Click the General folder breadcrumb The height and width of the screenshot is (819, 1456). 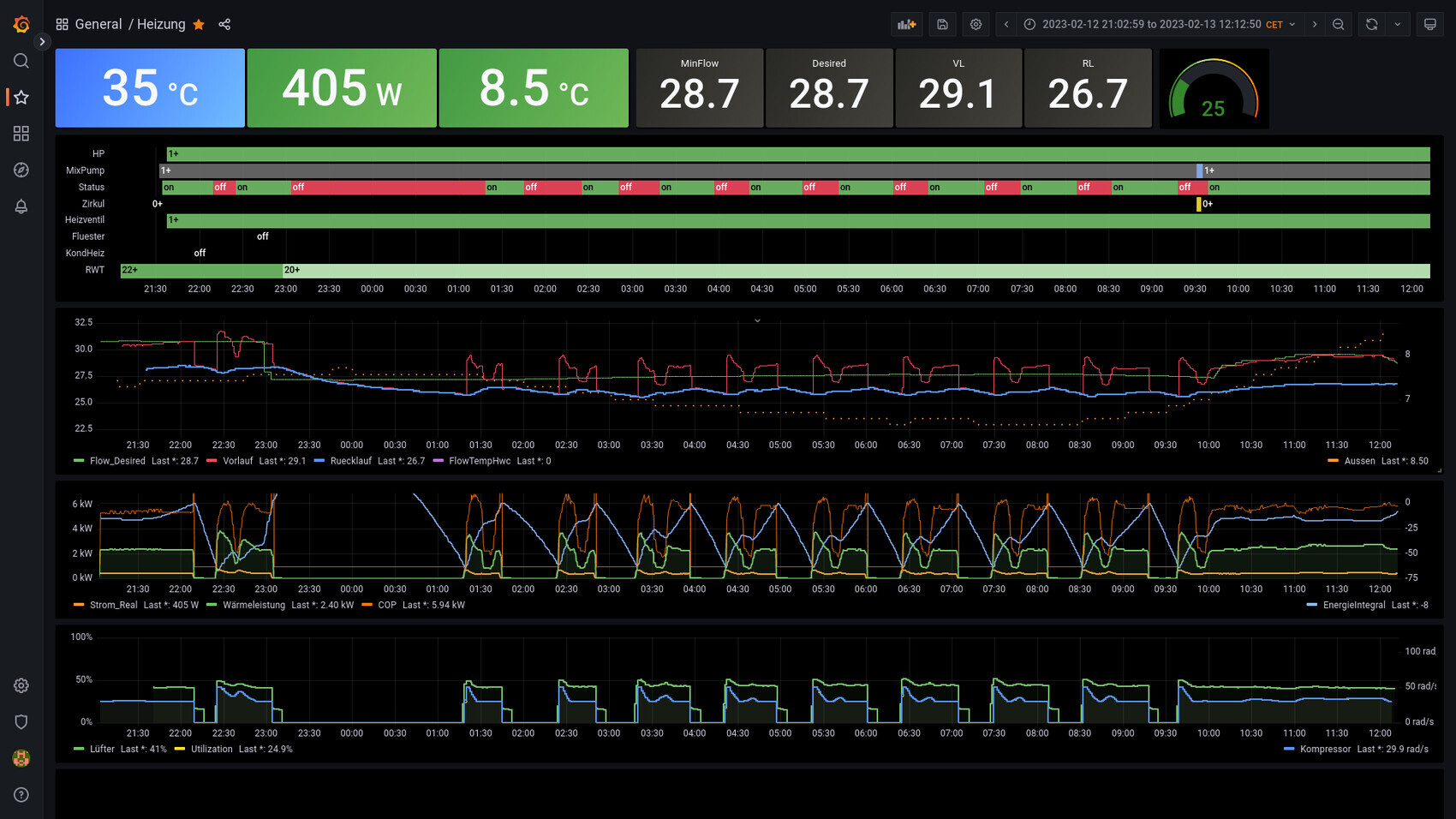(98, 25)
